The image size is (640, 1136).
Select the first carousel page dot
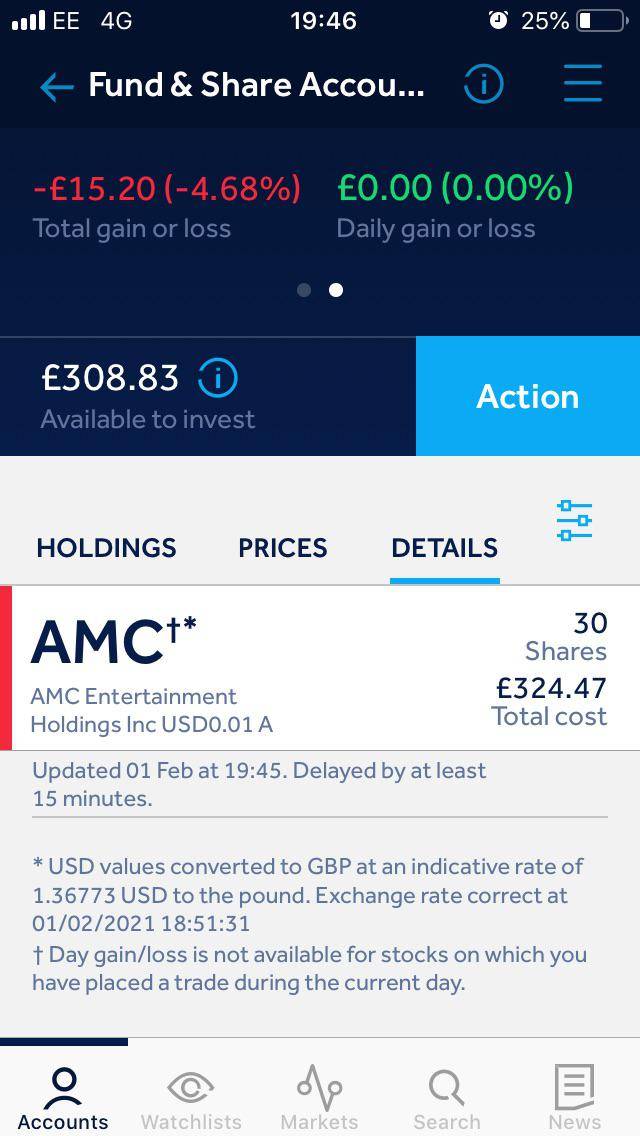coord(304,290)
